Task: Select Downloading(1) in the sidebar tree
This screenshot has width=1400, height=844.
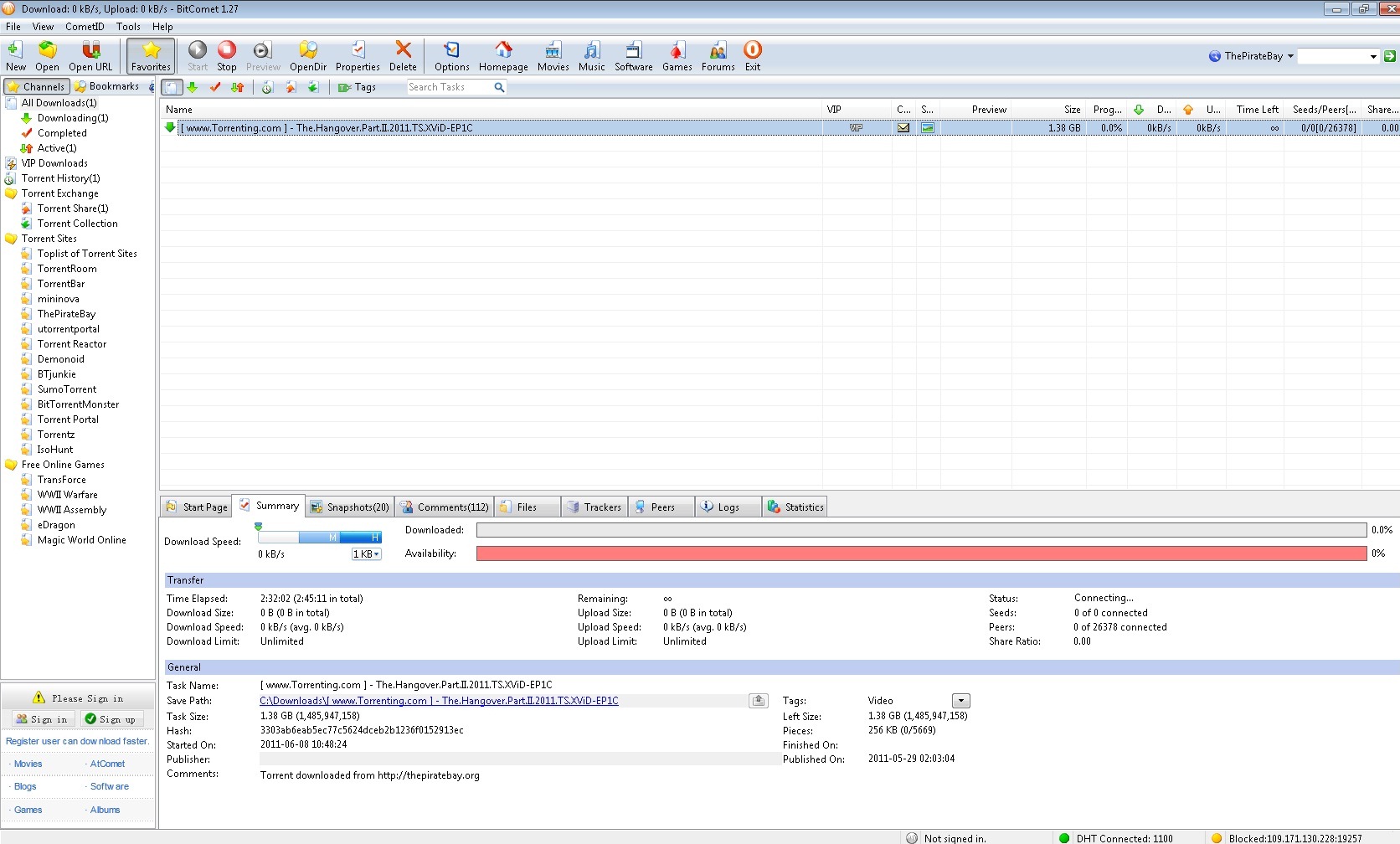Action: coord(73,118)
